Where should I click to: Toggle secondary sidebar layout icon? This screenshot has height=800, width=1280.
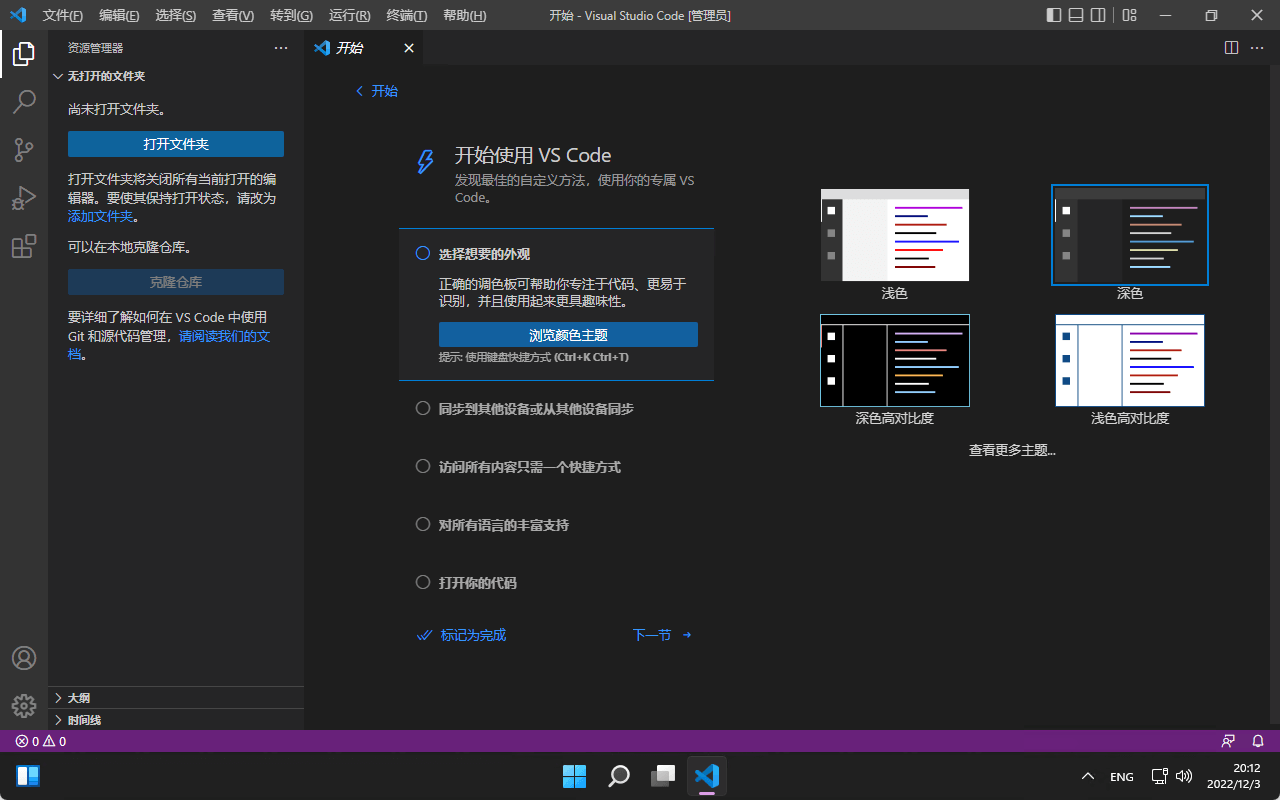click(1098, 15)
